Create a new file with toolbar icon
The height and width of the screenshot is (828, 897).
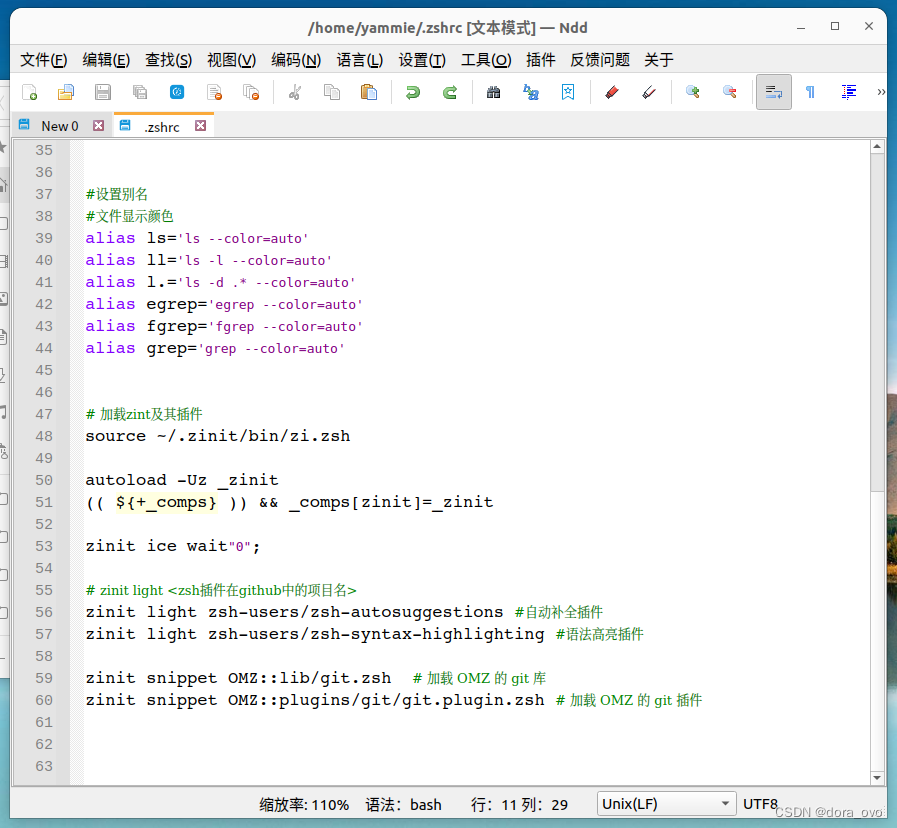click(x=29, y=92)
